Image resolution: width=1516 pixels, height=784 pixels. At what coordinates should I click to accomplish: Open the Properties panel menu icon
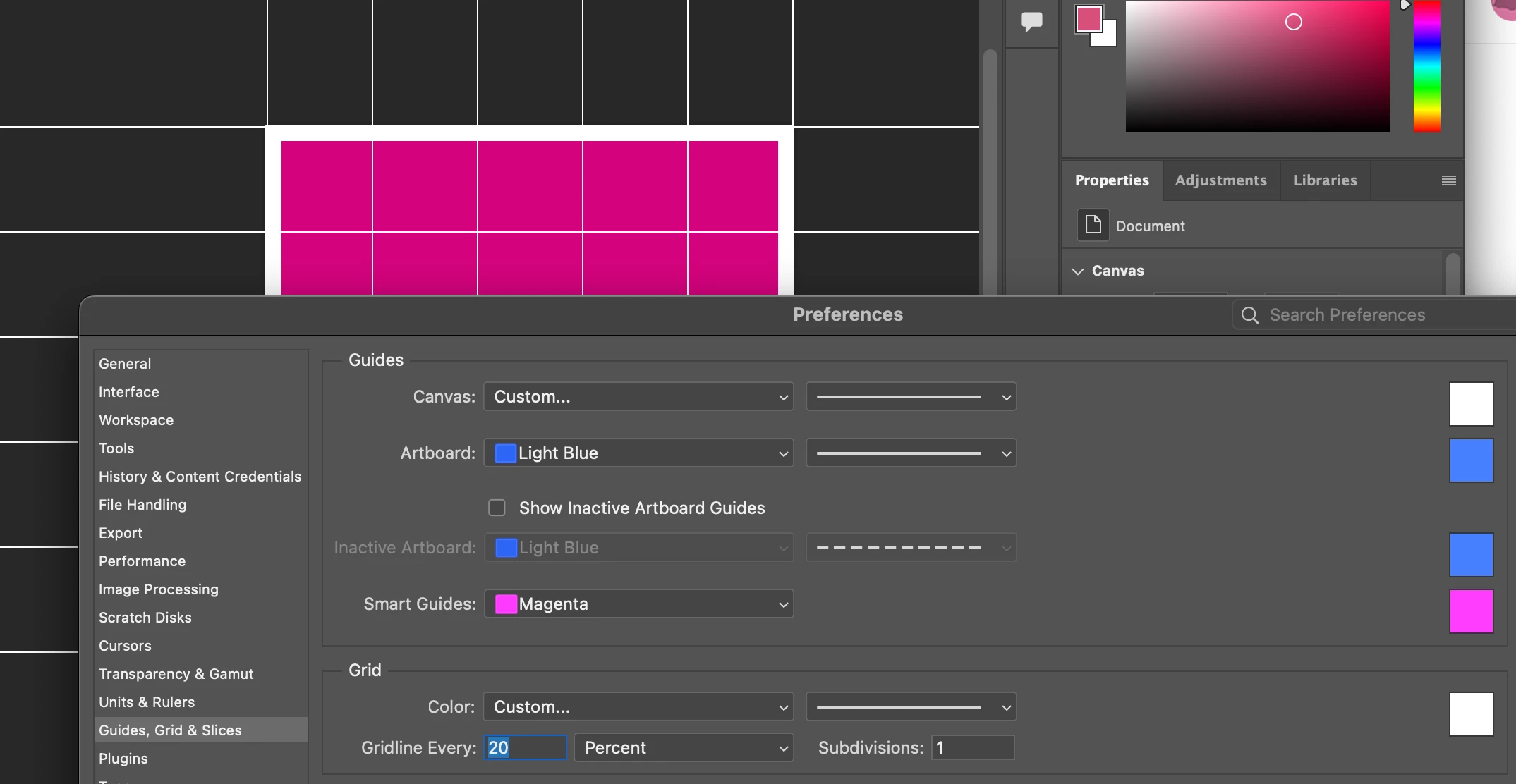(1448, 180)
